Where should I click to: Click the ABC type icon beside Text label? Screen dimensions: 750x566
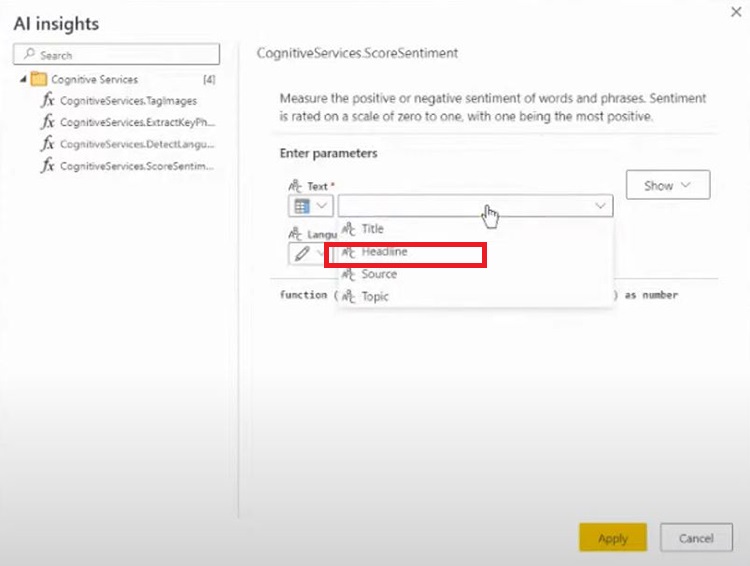[295, 186]
